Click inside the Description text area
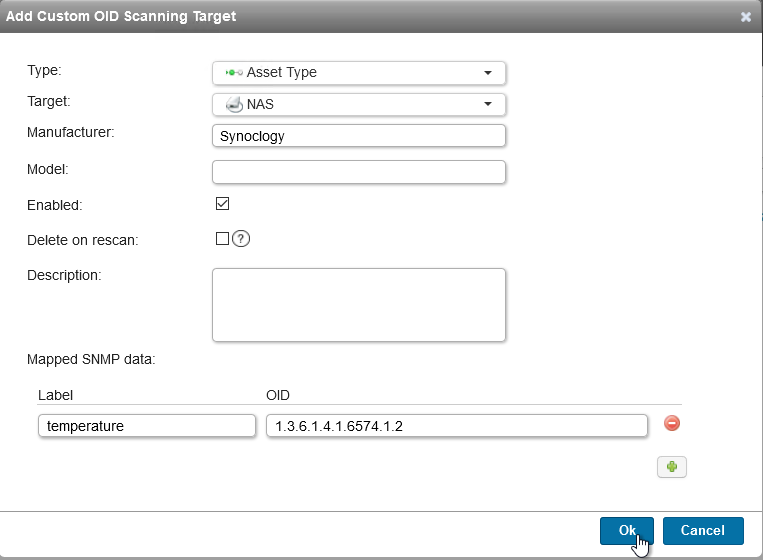This screenshot has height=560, width=763. pyautogui.click(x=359, y=305)
